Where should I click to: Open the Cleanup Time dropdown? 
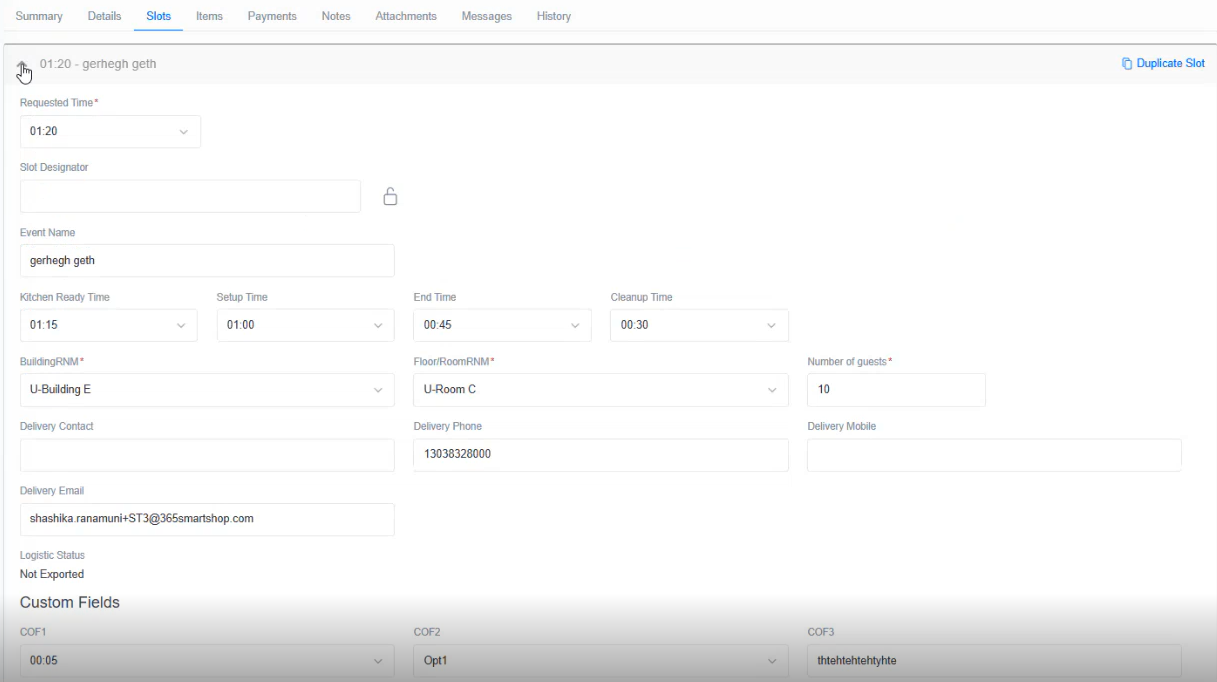tap(771, 325)
